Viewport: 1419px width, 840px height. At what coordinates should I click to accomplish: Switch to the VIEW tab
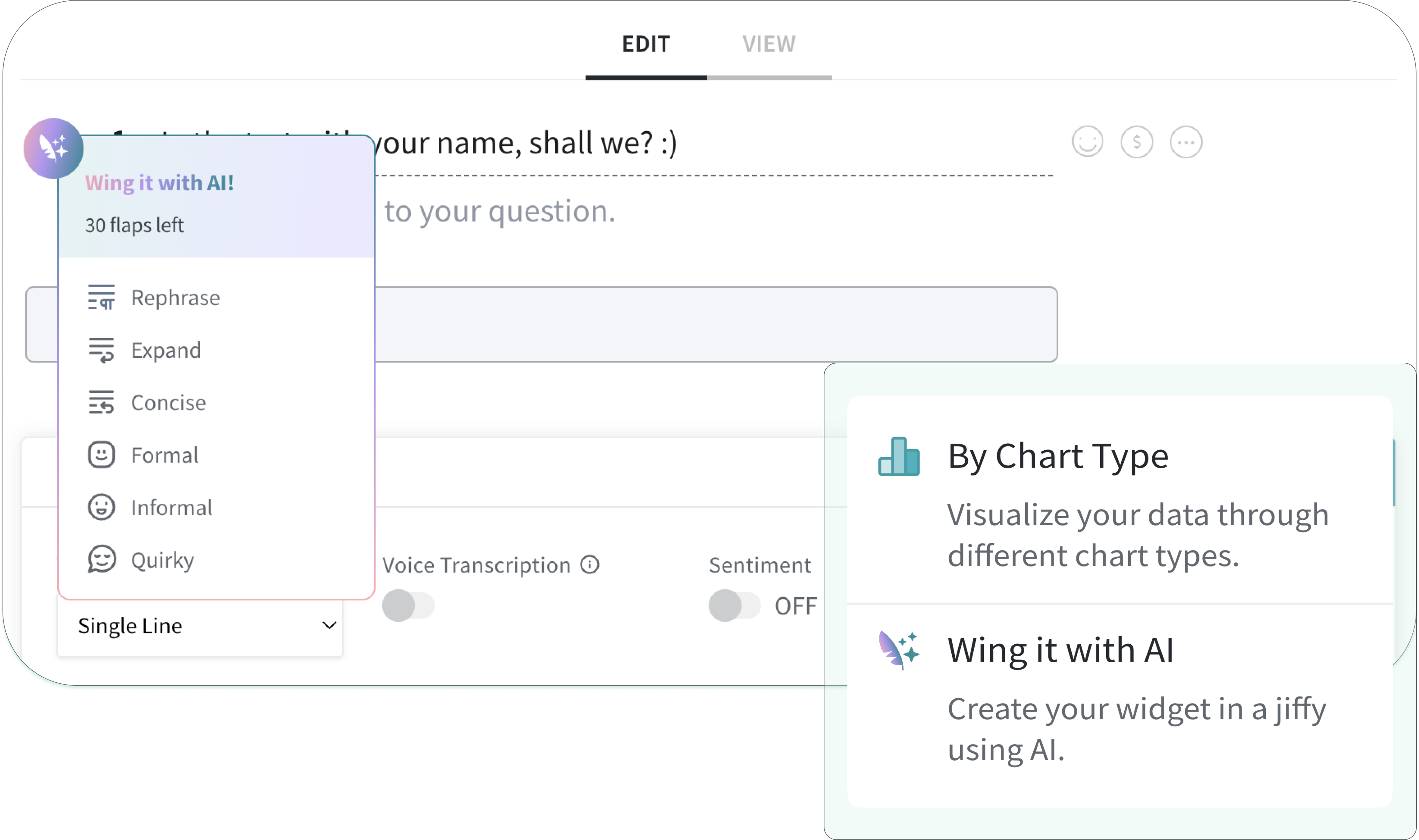point(769,44)
